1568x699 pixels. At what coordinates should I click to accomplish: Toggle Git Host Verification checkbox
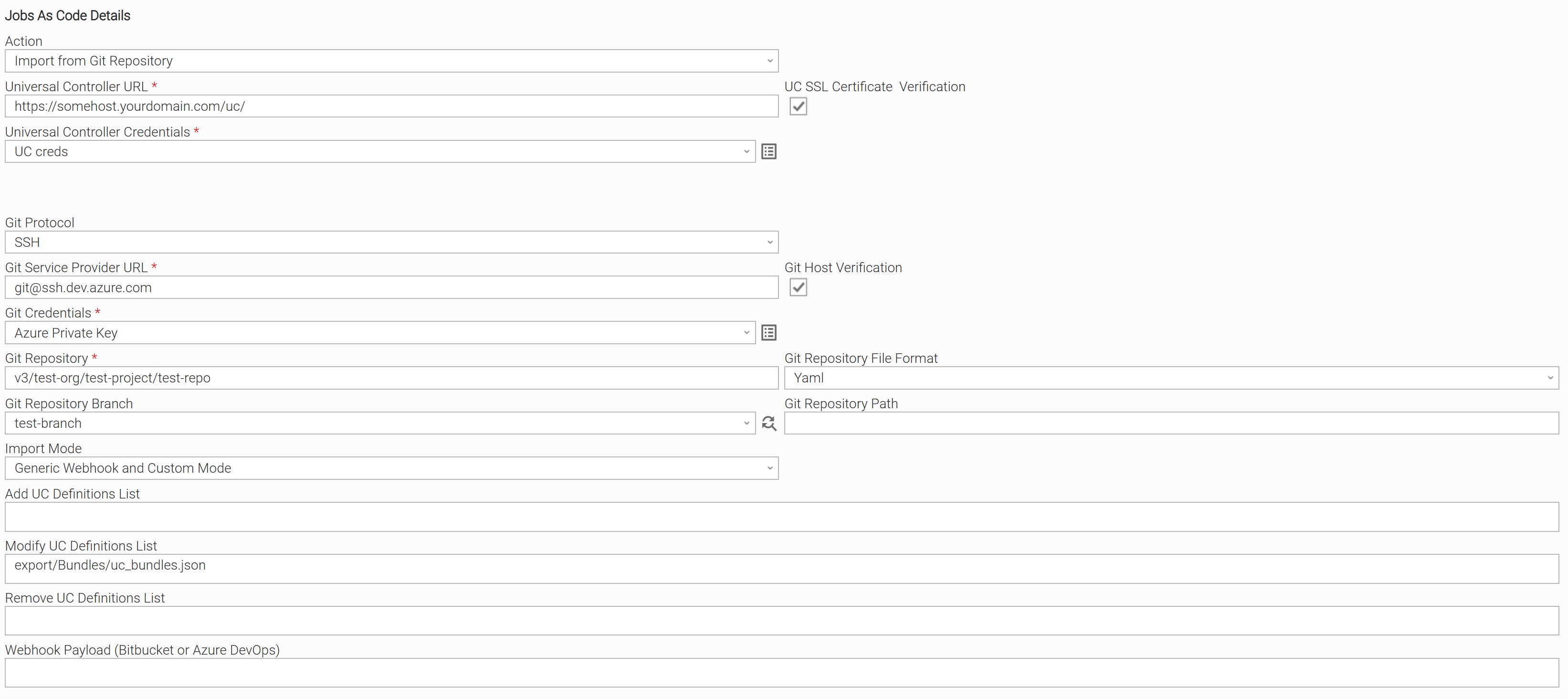(x=798, y=287)
